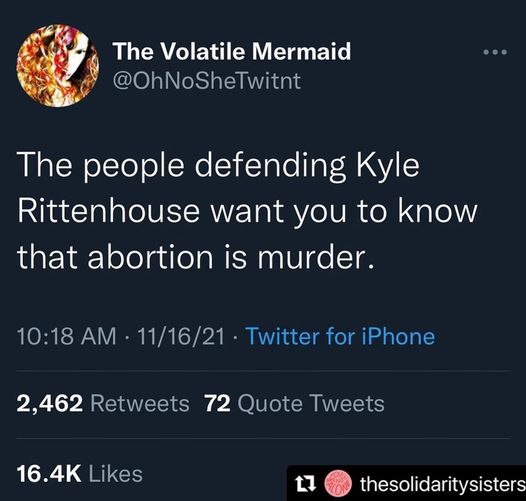Click the word Kyle in the tweet
526x501 pixels.
pos(387,166)
